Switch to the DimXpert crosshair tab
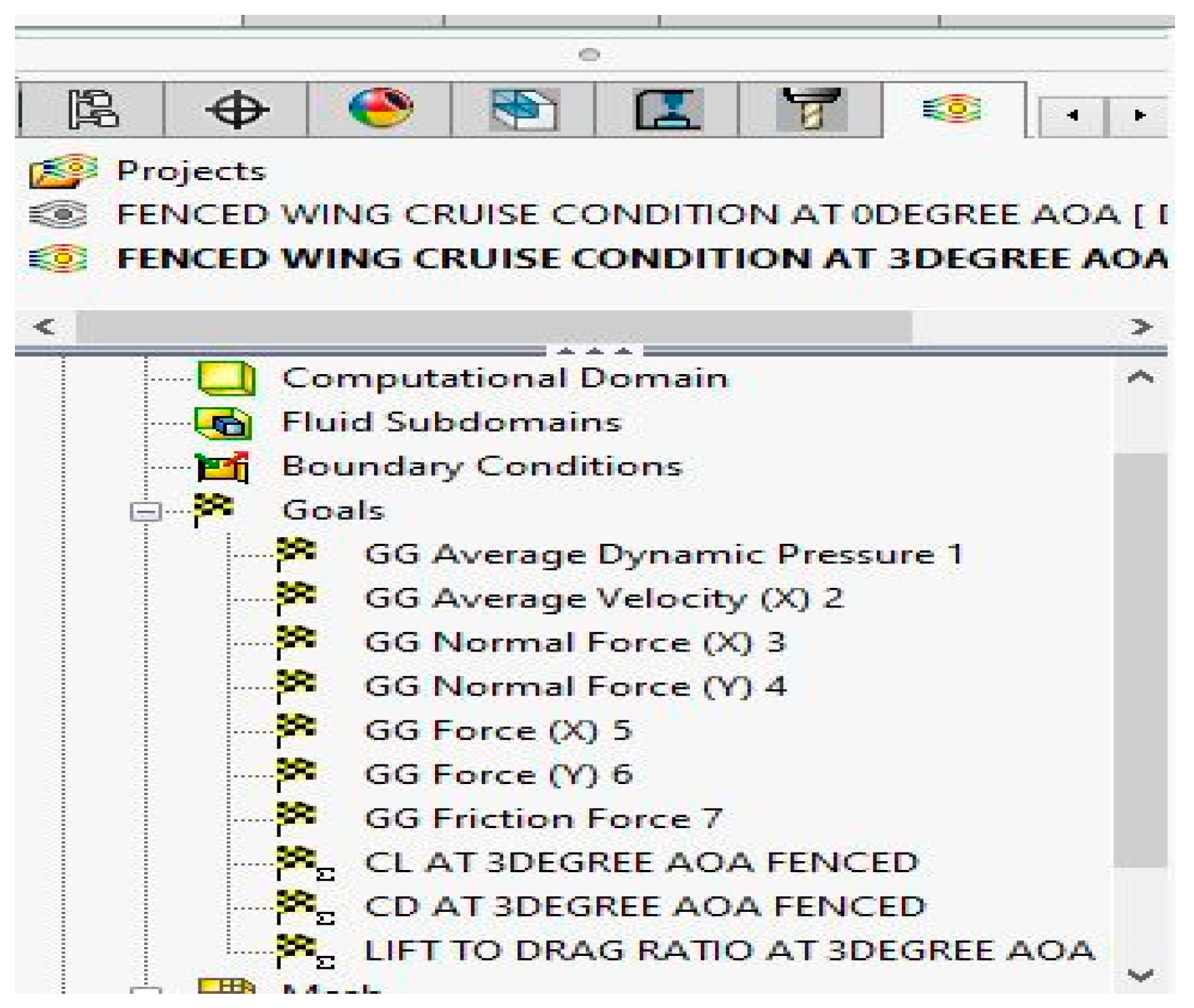This screenshot has width=1194, height=1008. (x=236, y=110)
